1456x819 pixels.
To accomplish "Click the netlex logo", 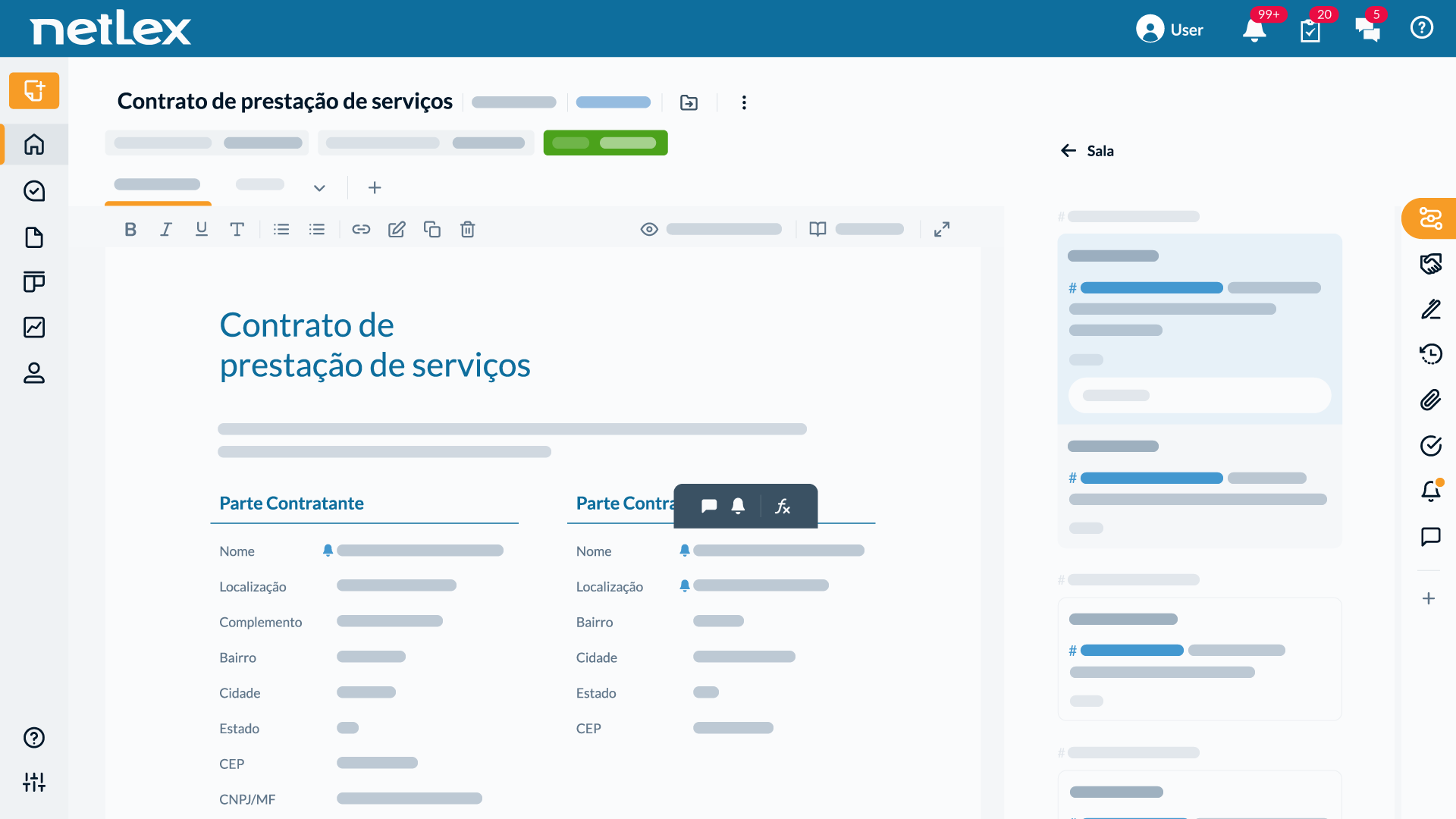I will point(111,30).
